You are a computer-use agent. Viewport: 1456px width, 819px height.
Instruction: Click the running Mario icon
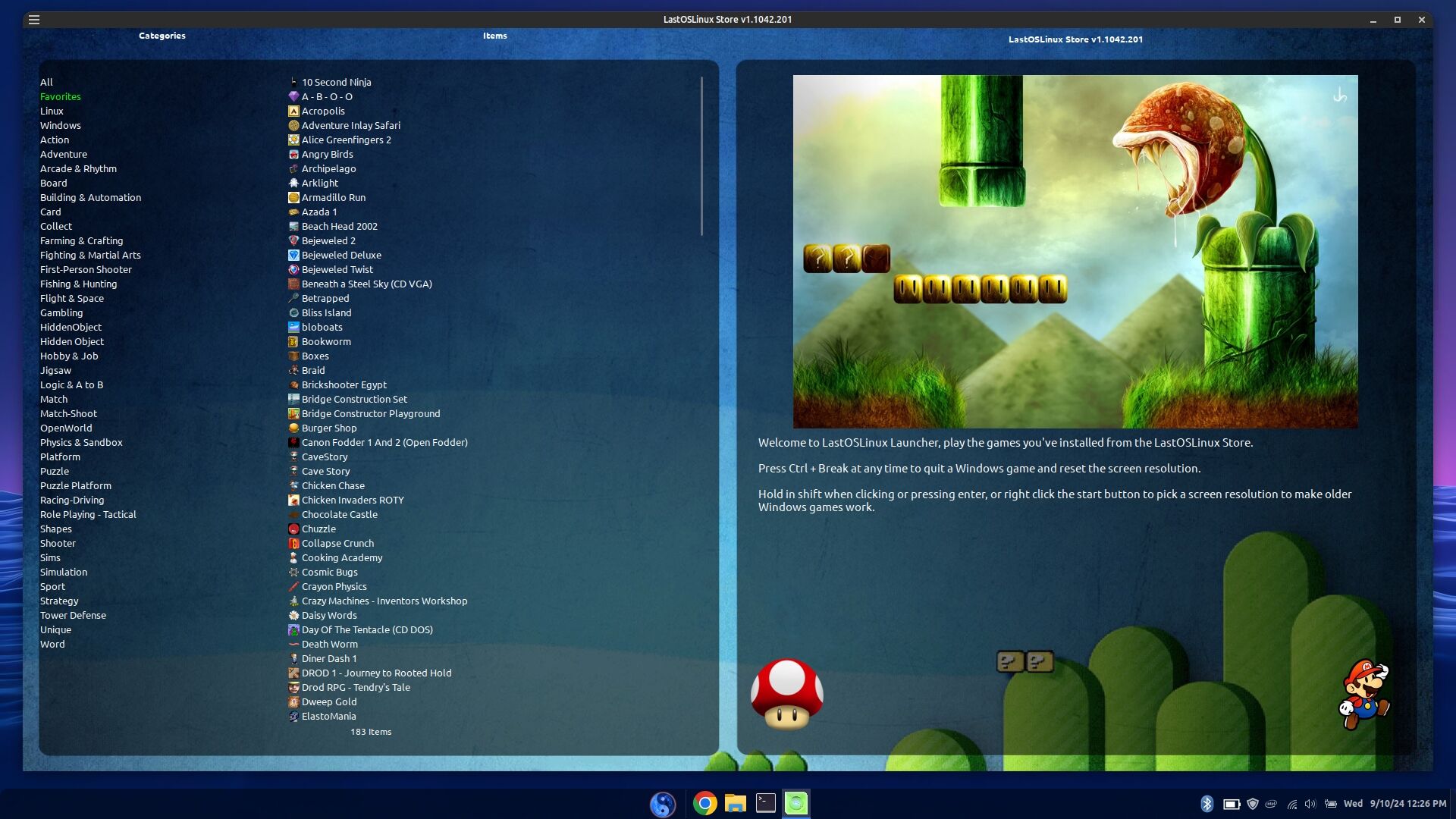(1365, 694)
